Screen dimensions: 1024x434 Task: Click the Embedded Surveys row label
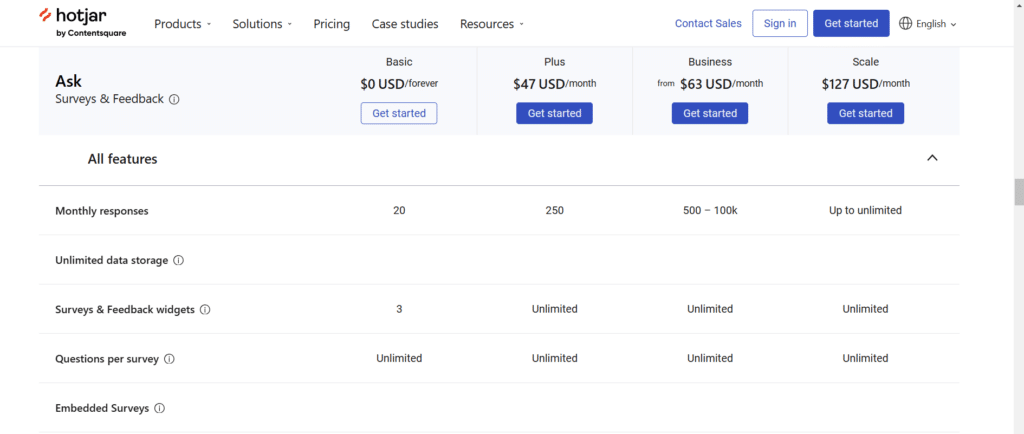[x=102, y=409]
